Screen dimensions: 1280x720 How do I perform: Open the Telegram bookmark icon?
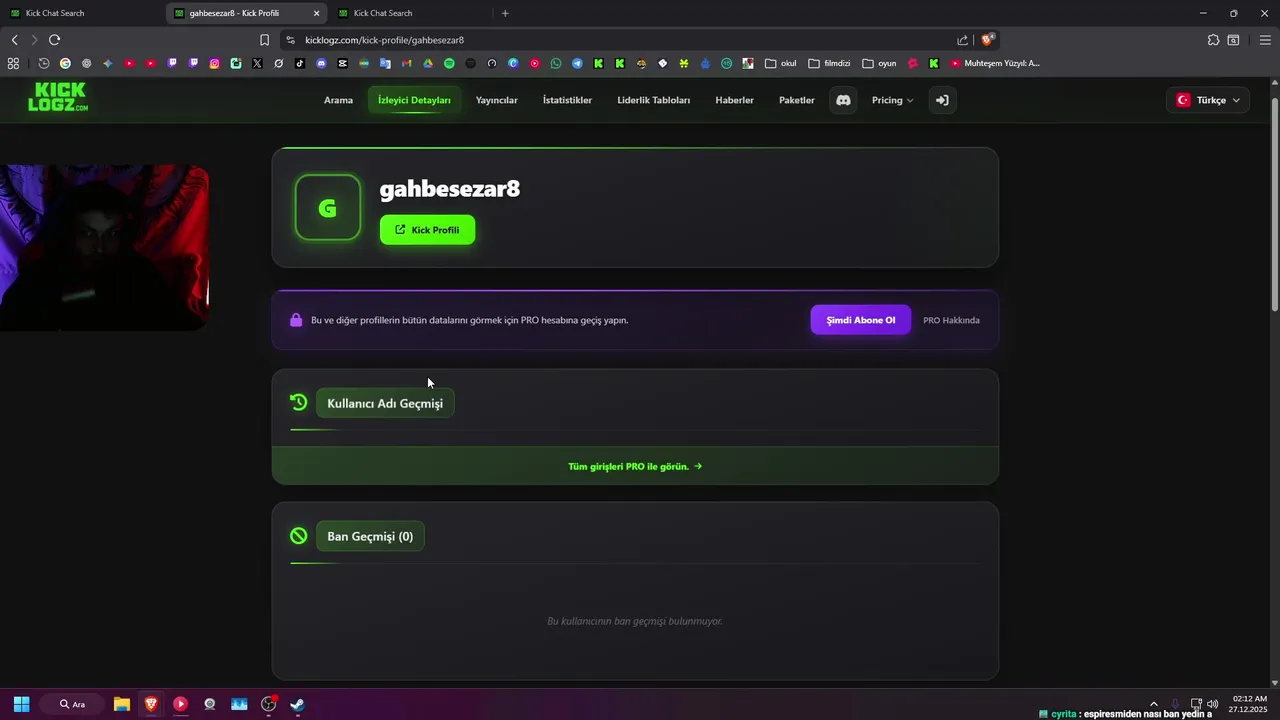(x=577, y=63)
